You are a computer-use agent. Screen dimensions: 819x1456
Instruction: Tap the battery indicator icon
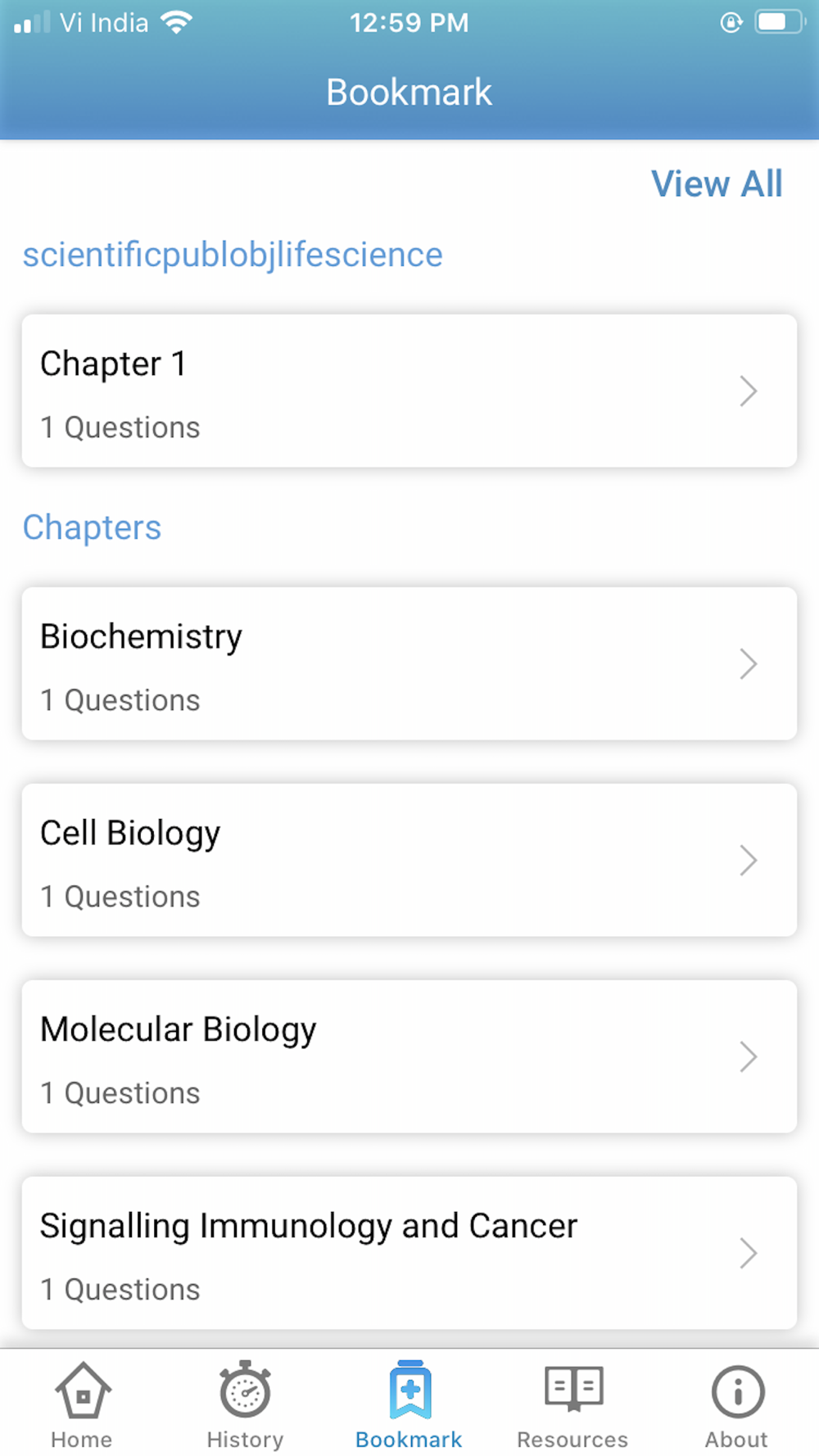point(779,22)
